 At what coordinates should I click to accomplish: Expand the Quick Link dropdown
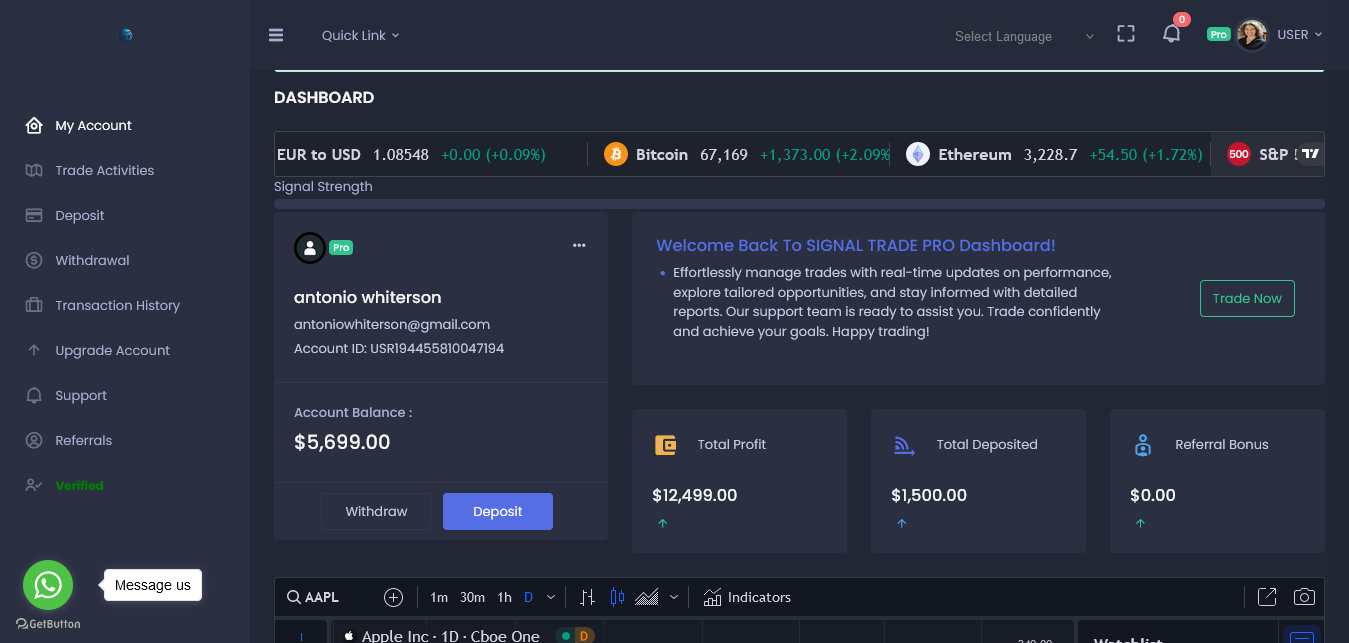click(360, 35)
